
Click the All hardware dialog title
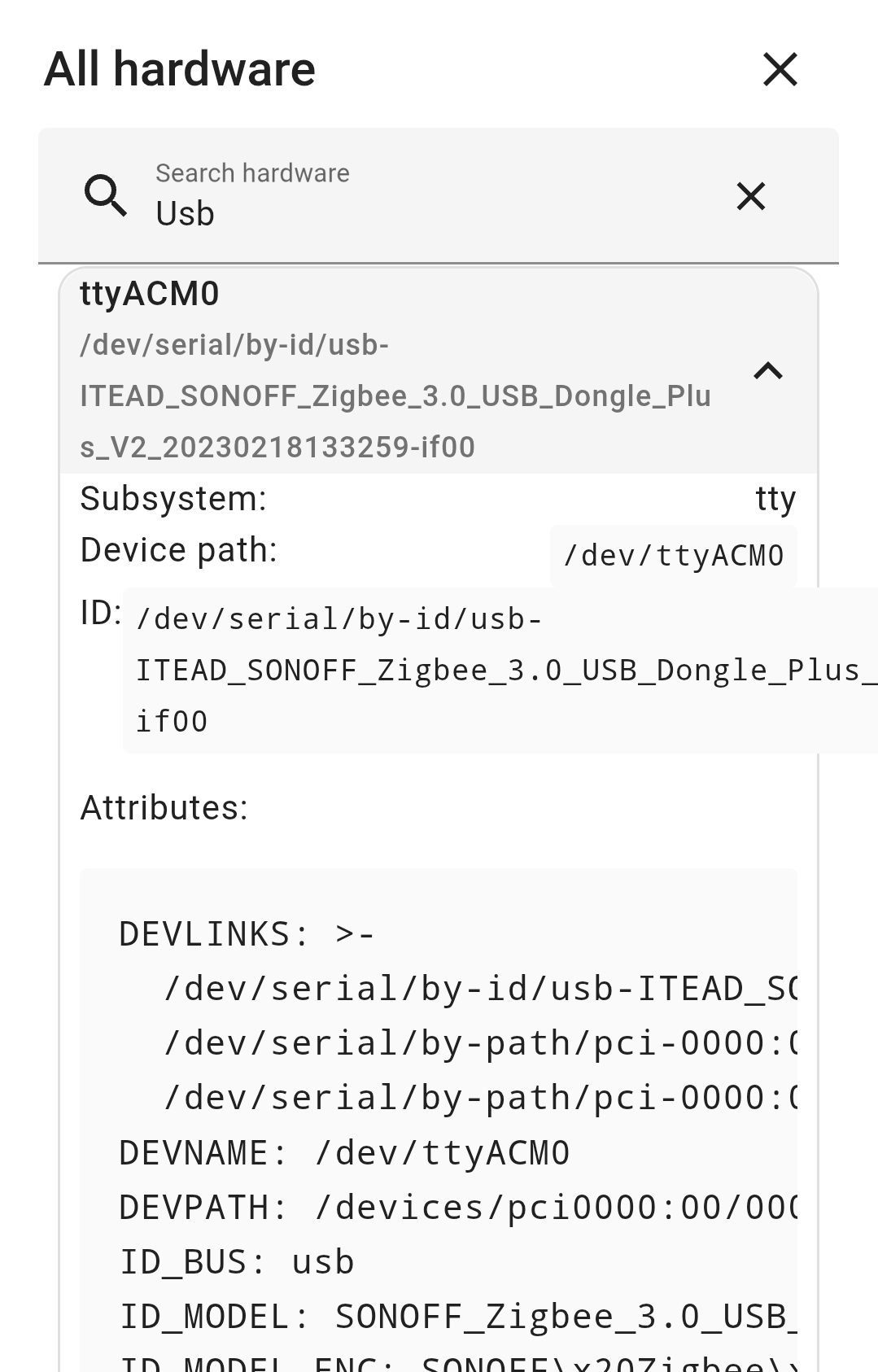point(180,69)
